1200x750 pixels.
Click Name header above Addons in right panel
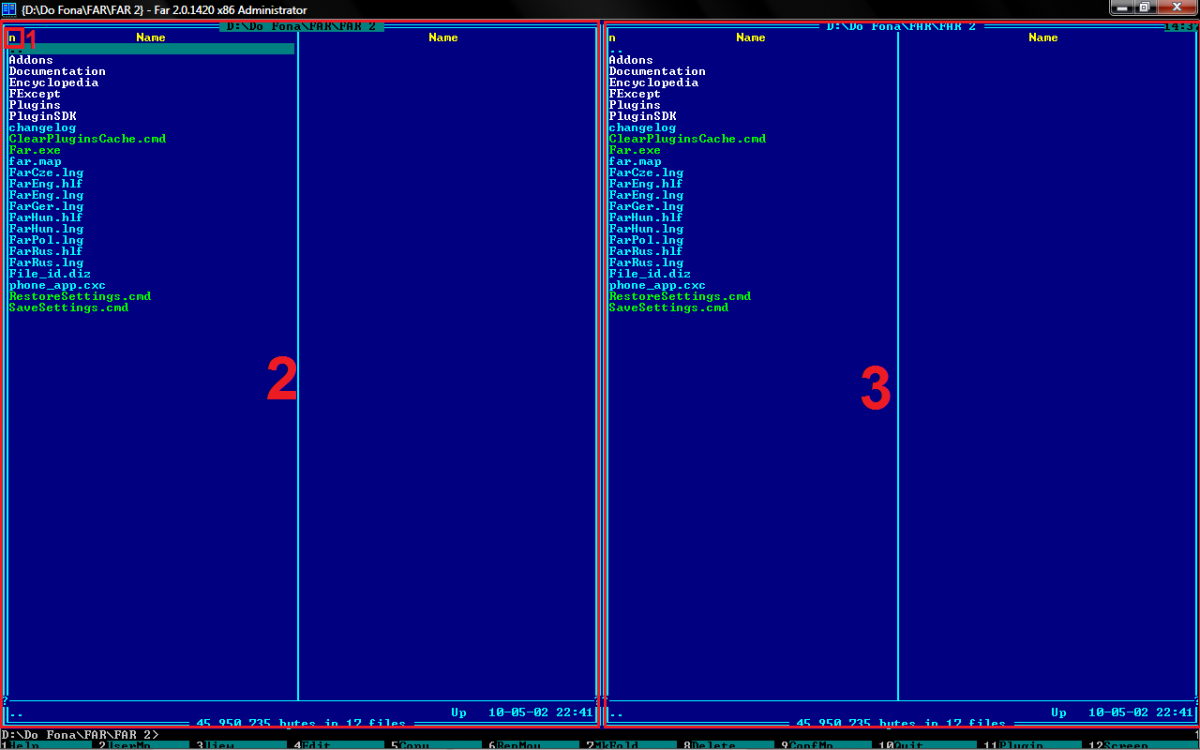click(751, 38)
